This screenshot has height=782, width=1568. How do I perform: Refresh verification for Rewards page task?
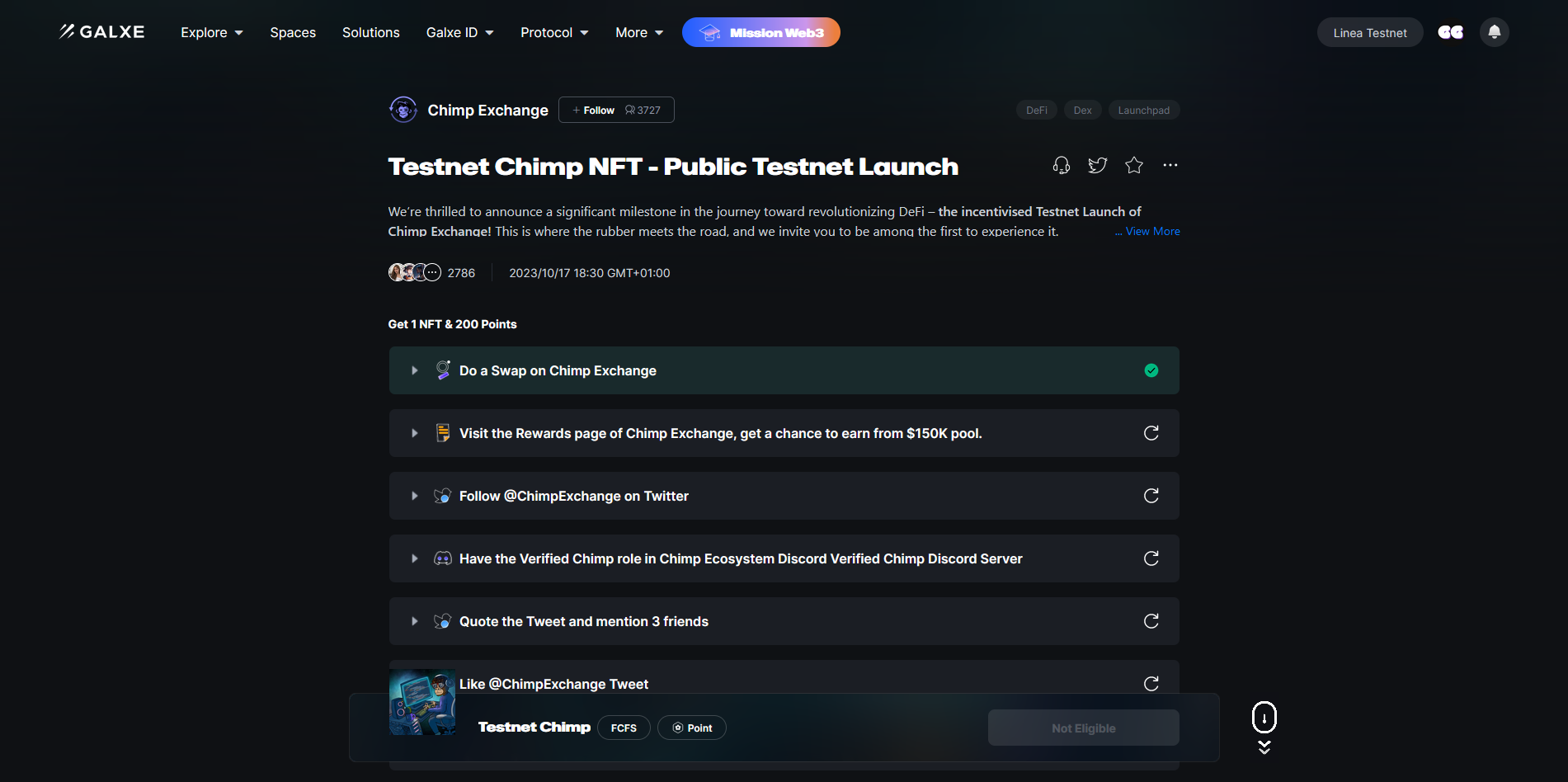1151,433
